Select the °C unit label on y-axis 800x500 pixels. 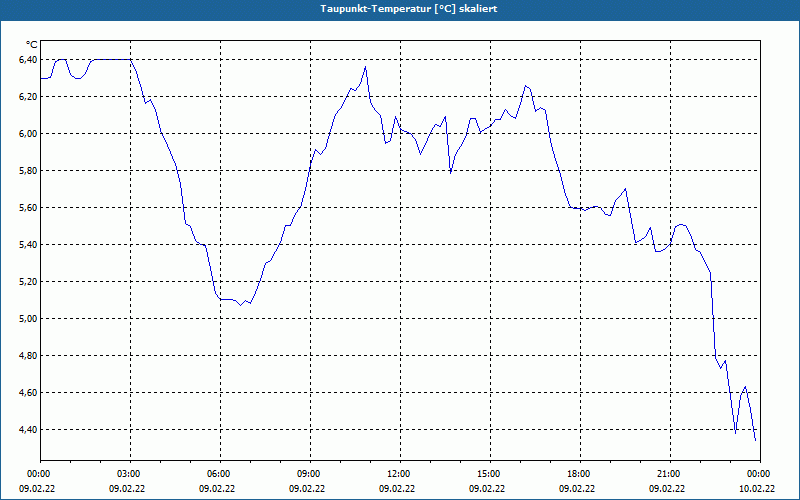point(31,45)
